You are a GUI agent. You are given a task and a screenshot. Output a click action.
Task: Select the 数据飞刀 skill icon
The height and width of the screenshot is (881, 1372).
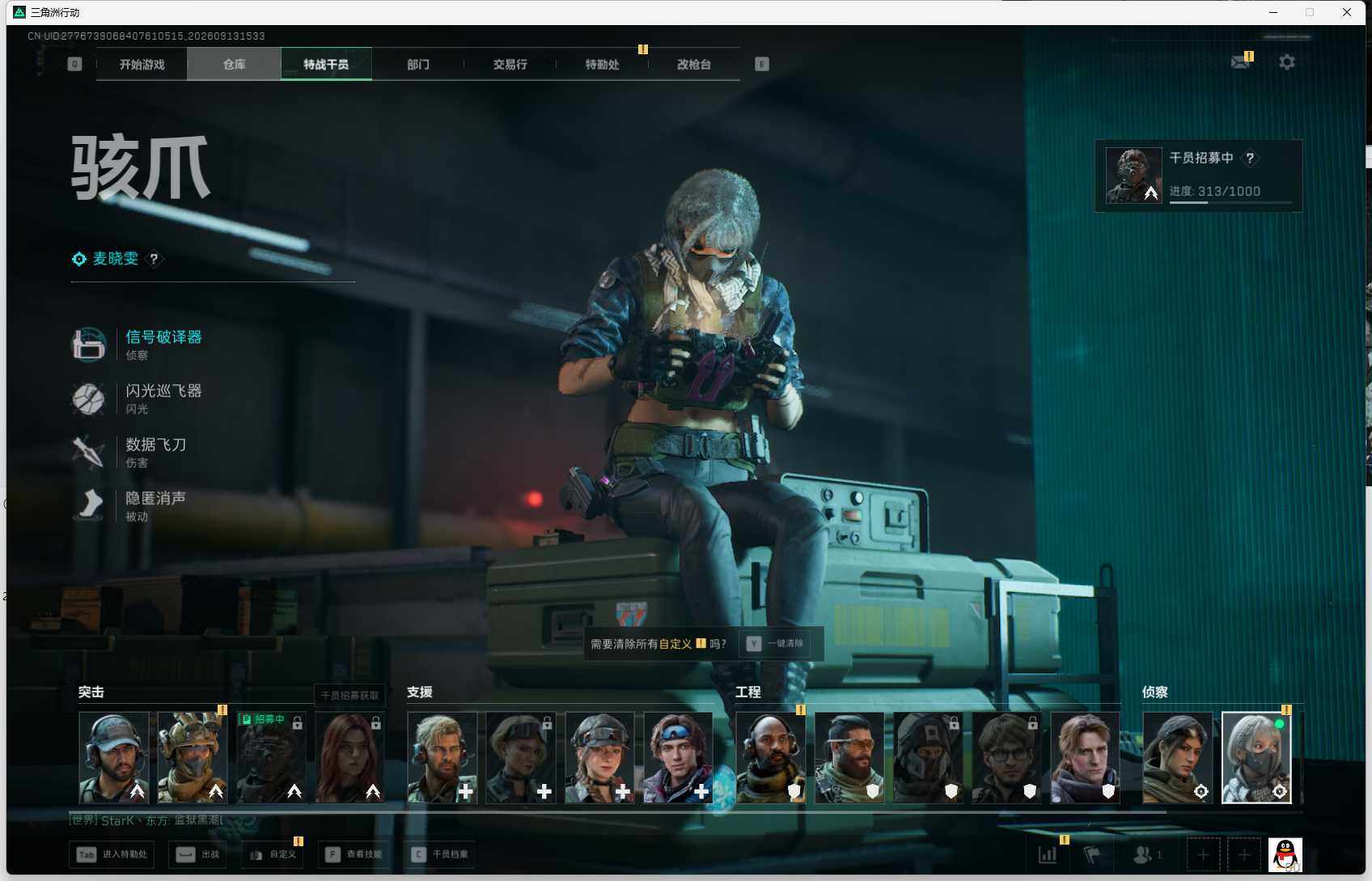pos(89,451)
